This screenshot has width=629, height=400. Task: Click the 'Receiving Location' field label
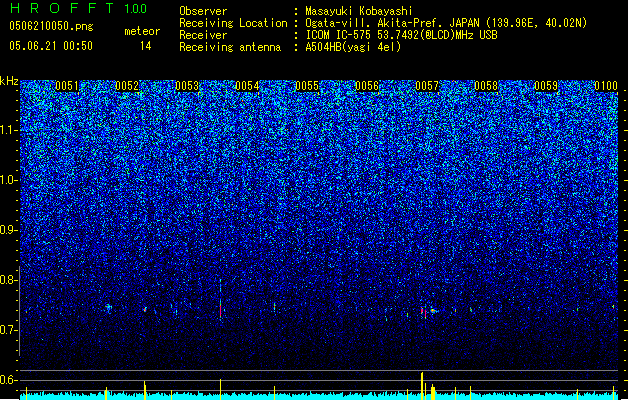click(233, 23)
